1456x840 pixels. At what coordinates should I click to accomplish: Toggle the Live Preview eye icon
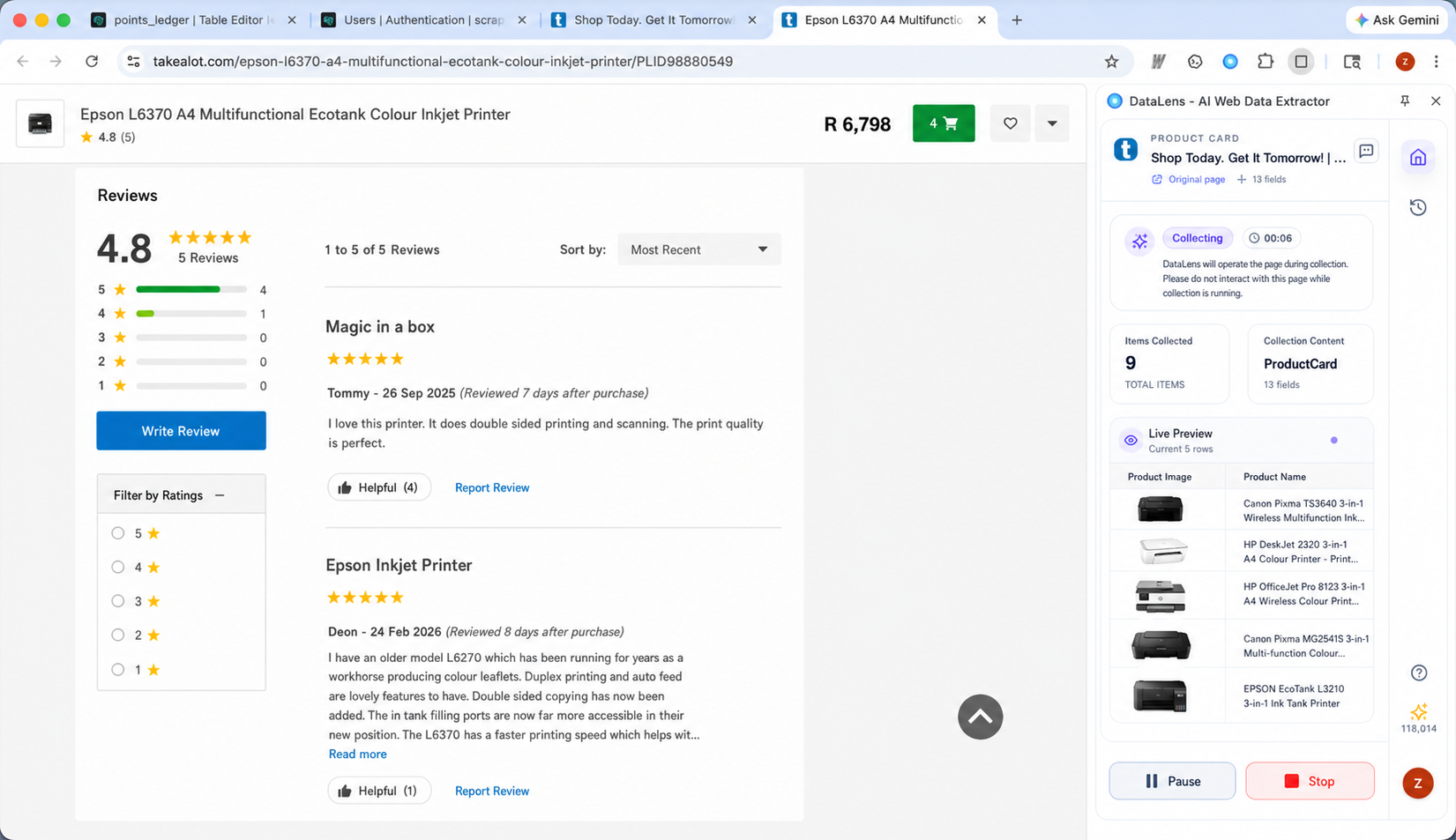[1131, 440]
